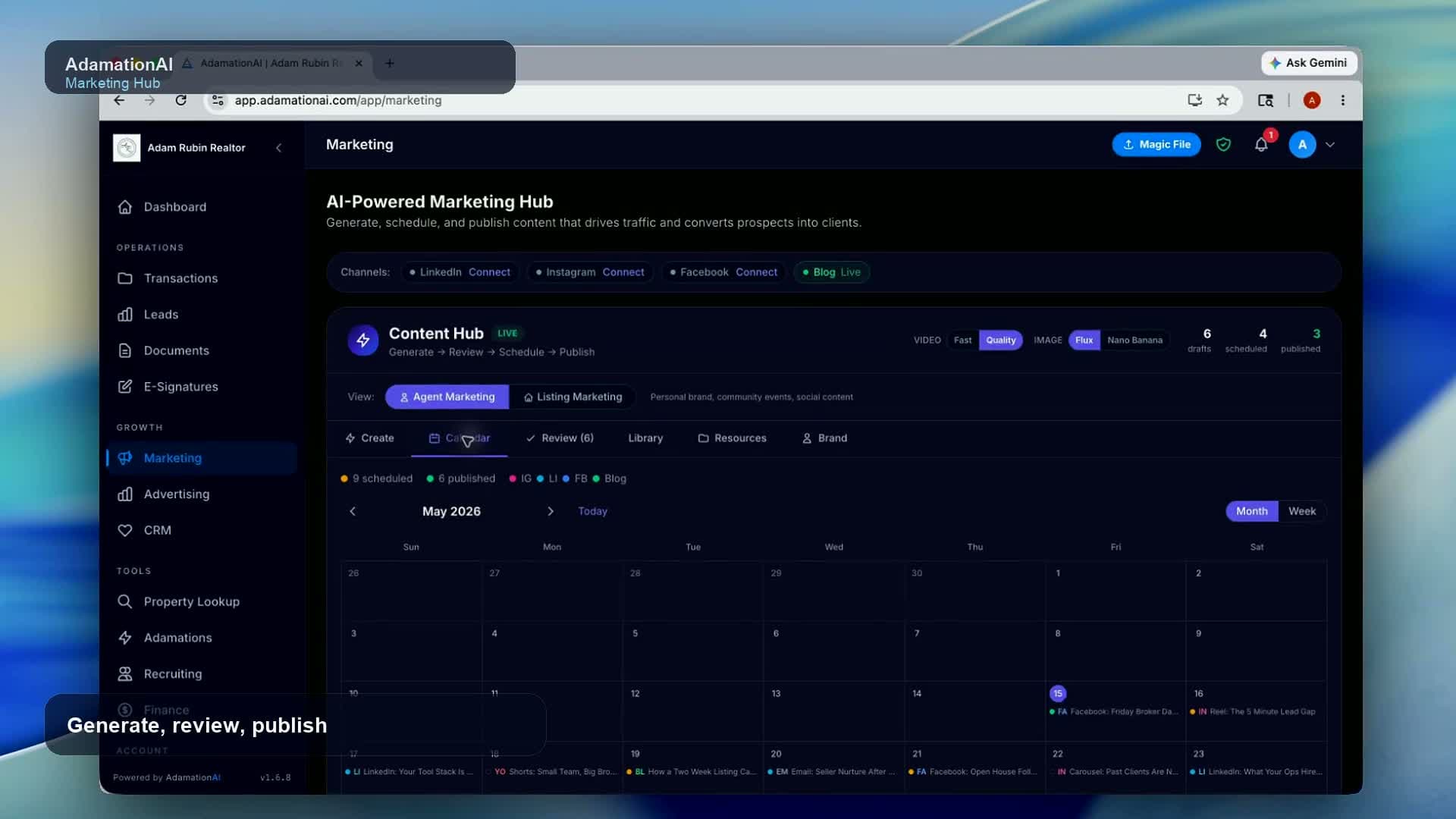The height and width of the screenshot is (819, 1456).
Task: Open LinkedIn What Your Ops Hire event
Action: coord(1256,772)
